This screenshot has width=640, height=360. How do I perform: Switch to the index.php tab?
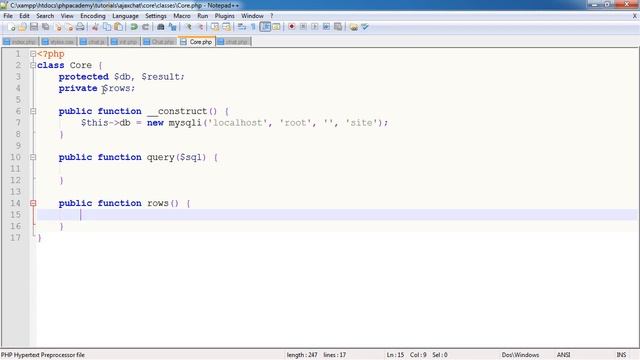20,42
